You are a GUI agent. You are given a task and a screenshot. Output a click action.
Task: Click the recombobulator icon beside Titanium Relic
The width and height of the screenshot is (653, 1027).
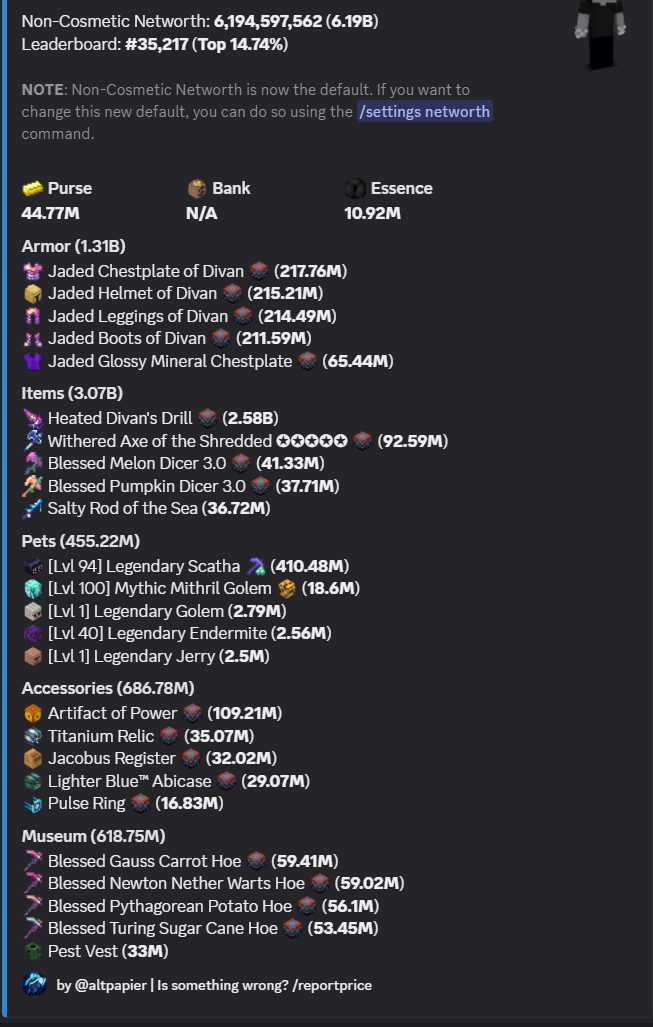[169, 736]
